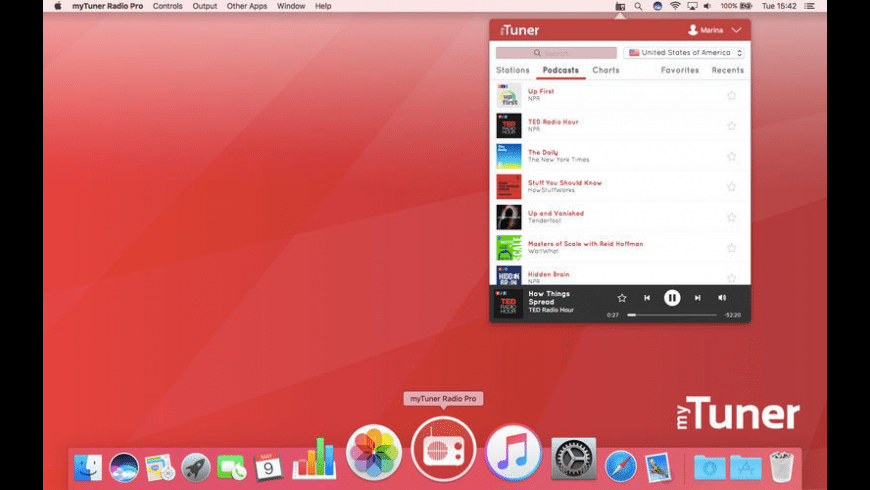This screenshot has width=870, height=490.
Task: Open the myTuner Radio Pro app menu
Action: [x=108, y=6]
